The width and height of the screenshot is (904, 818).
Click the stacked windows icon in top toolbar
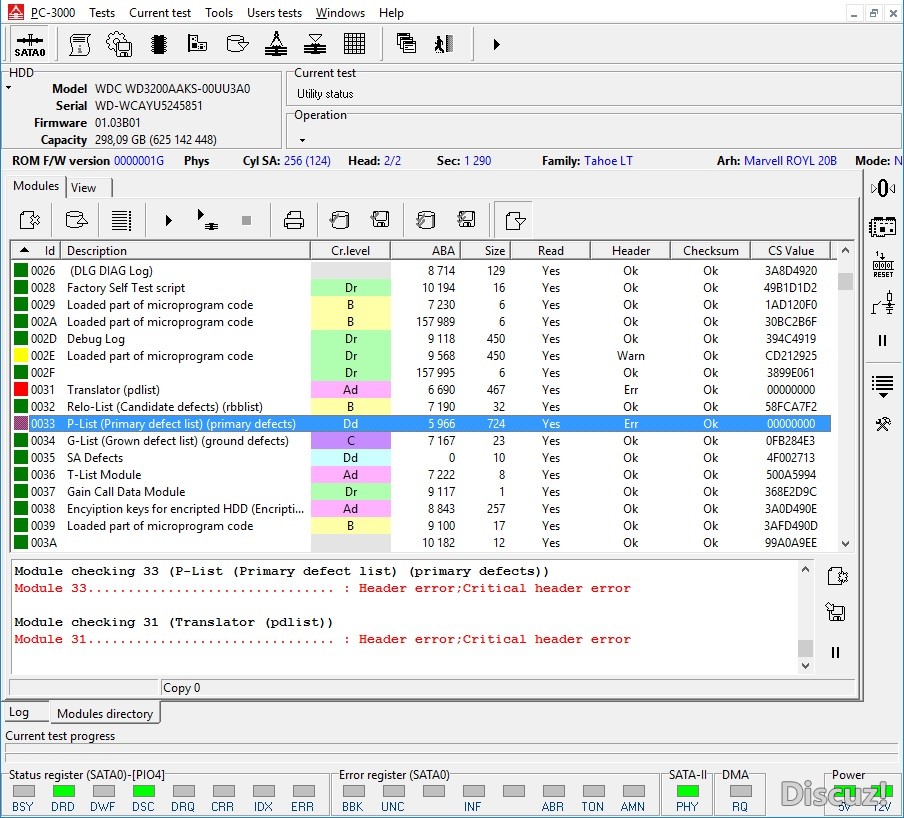point(406,44)
